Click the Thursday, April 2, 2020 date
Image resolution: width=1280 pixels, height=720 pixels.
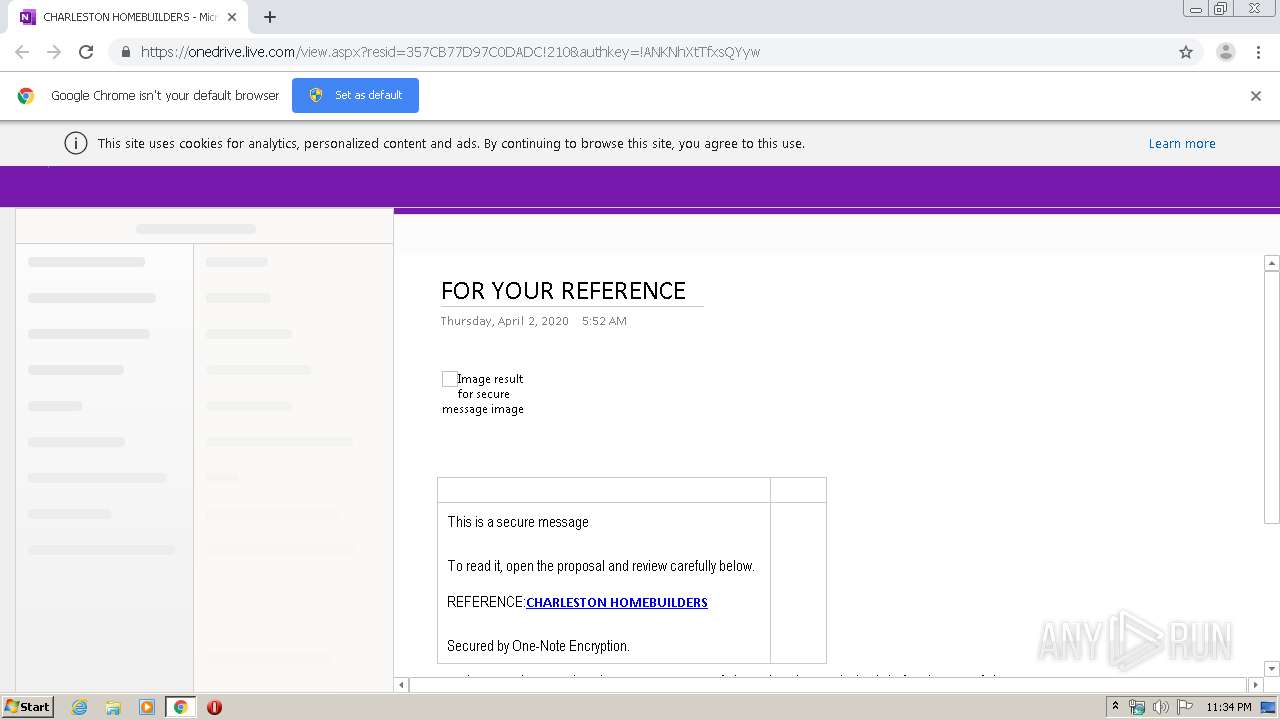(x=505, y=321)
